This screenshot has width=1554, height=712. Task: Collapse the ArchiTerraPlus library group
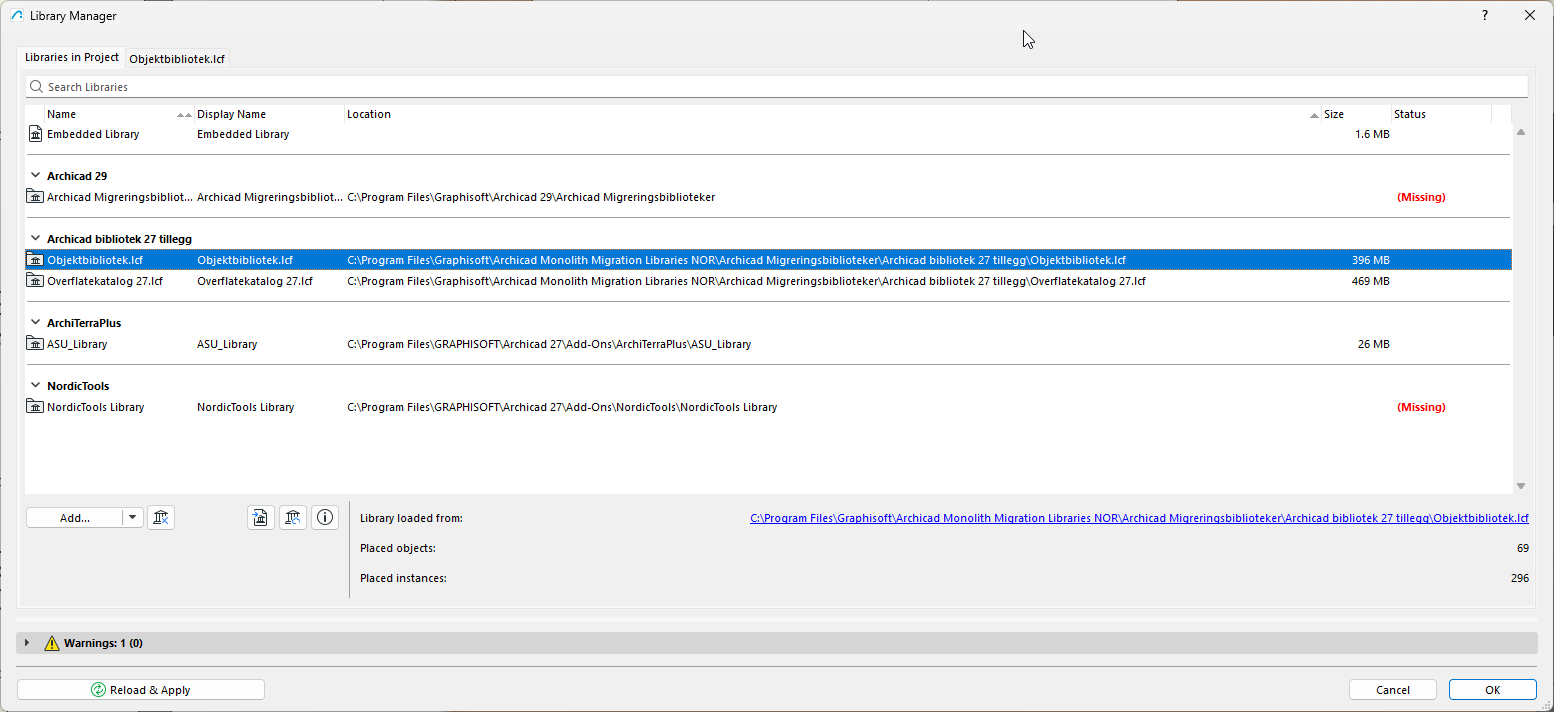coord(35,323)
